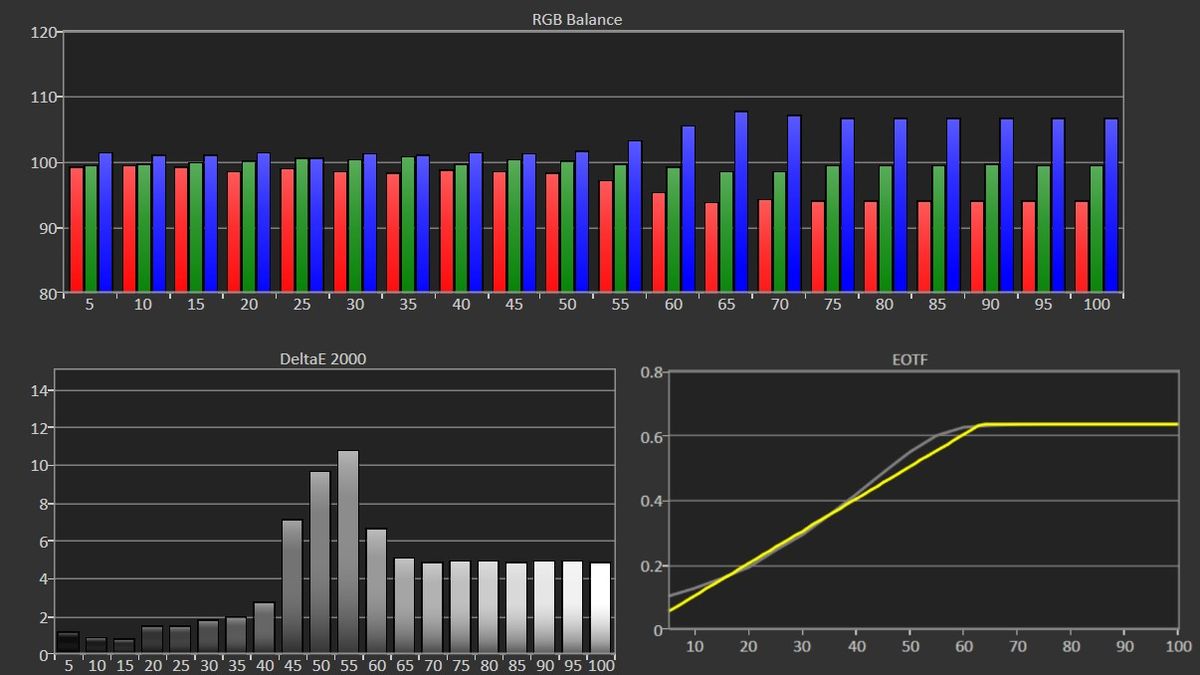Click the white DeltaE bar at 100

[601, 608]
